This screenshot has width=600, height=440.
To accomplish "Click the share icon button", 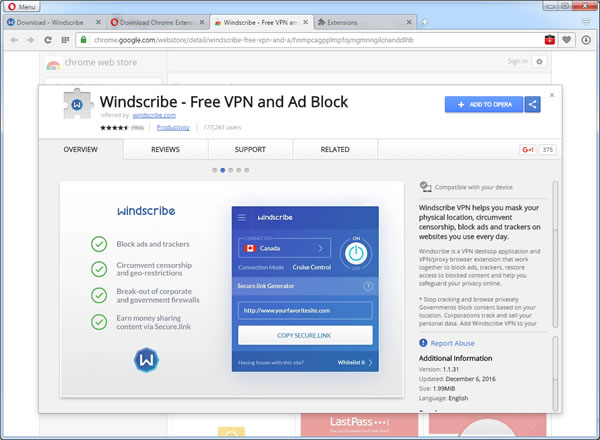I will [x=532, y=104].
